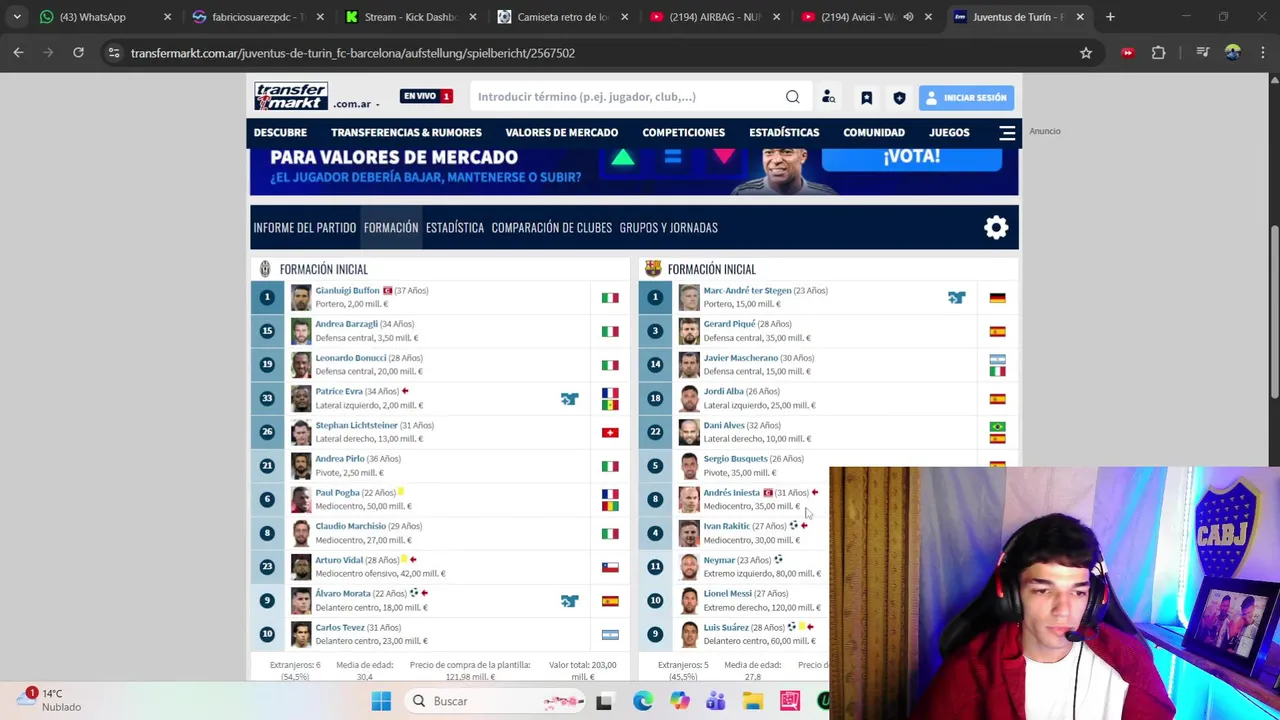Click the browser address bar URL

pos(352,53)
